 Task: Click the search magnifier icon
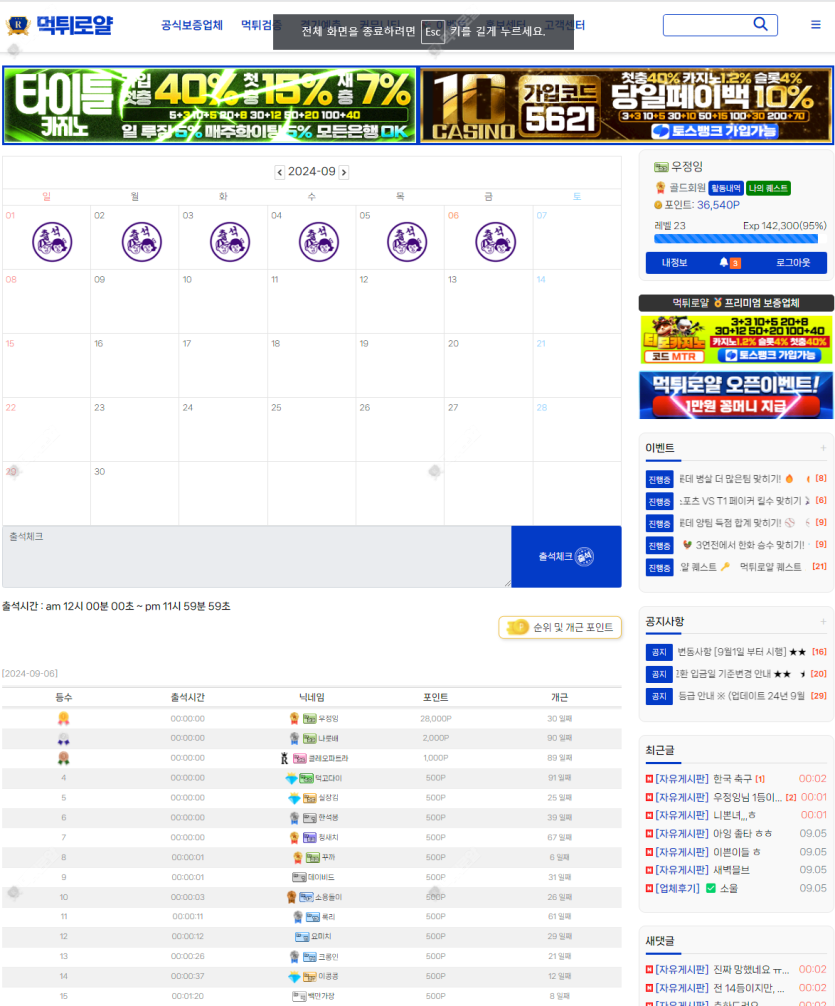pyautogui.click(x=761, y=25)
